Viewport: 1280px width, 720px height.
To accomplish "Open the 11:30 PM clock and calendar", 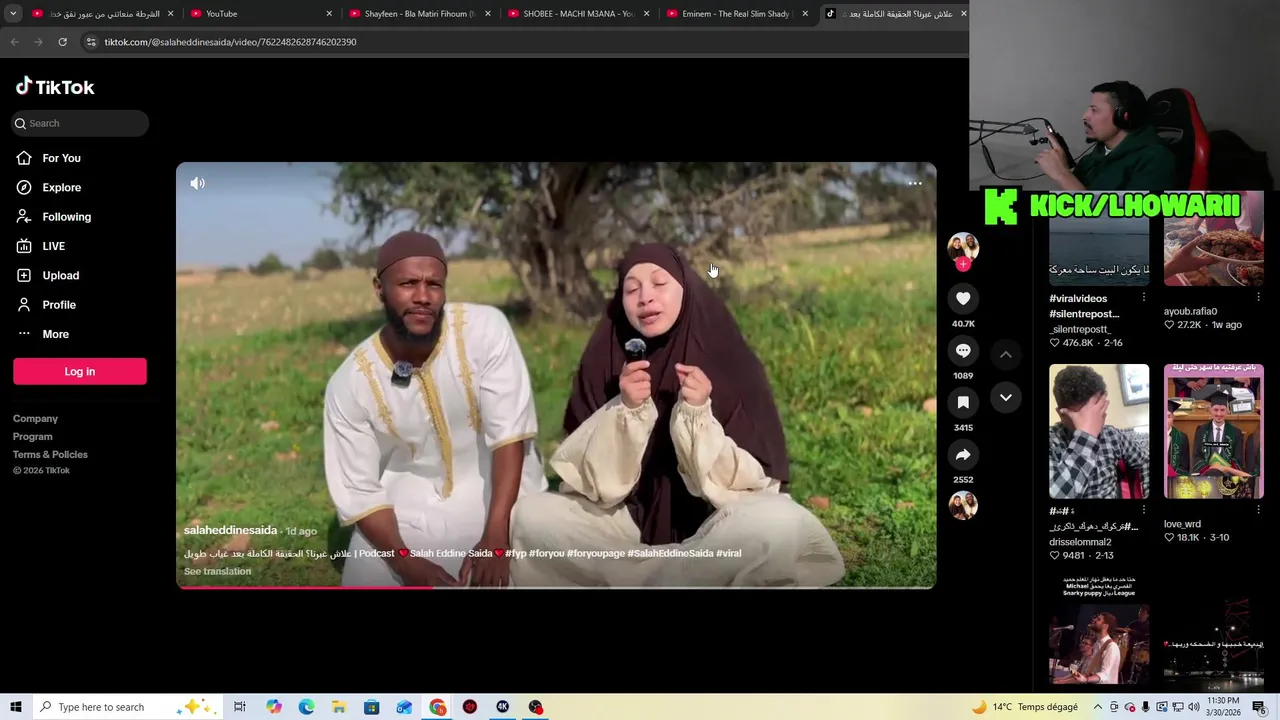I will click(1224, 707).
